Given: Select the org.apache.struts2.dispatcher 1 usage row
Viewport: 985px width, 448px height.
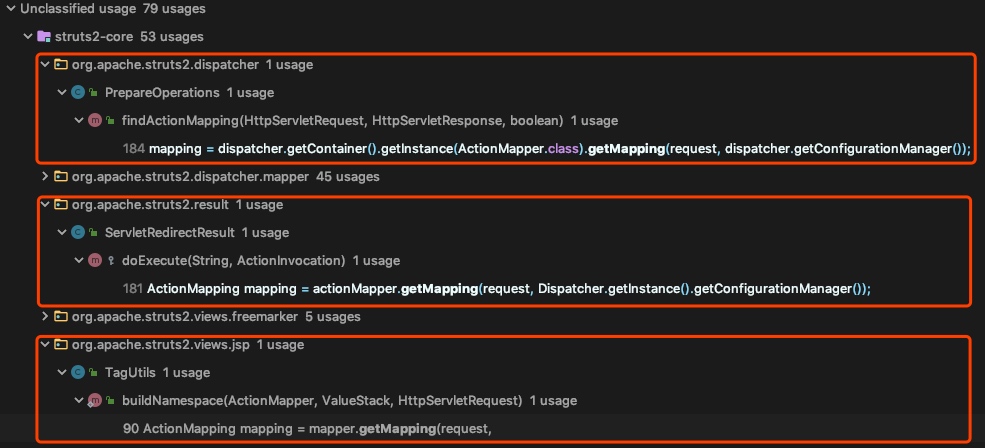Looking at the screenshot, I should (x=492, y=64).
